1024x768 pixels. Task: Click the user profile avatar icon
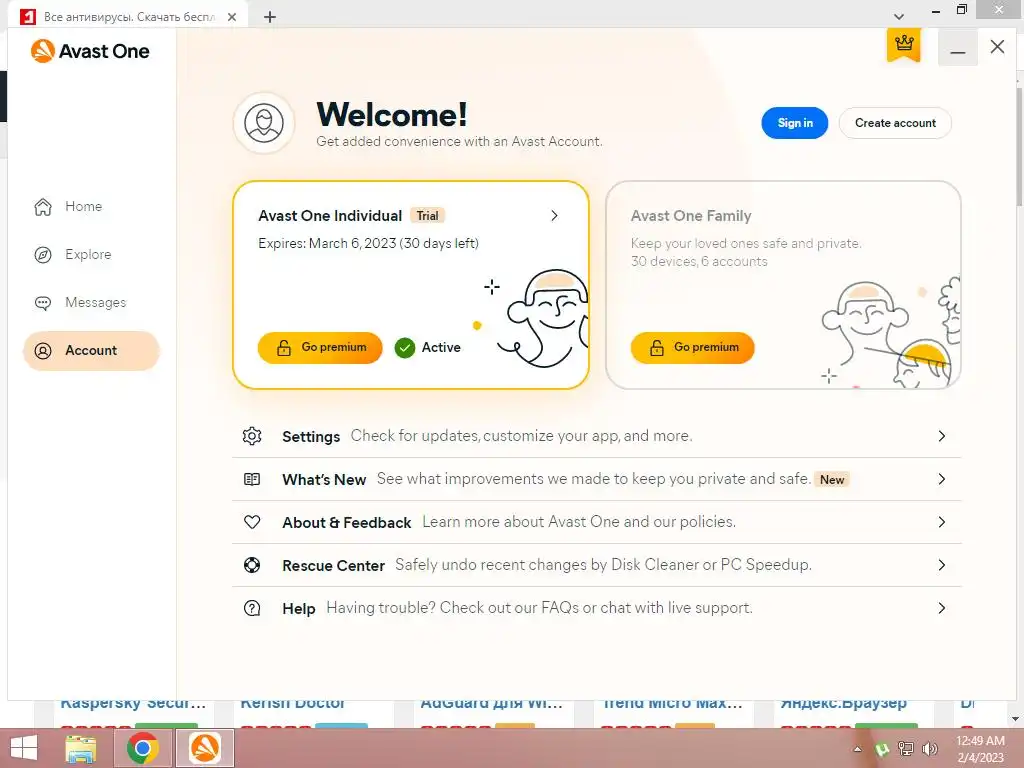tap(264, 123)
